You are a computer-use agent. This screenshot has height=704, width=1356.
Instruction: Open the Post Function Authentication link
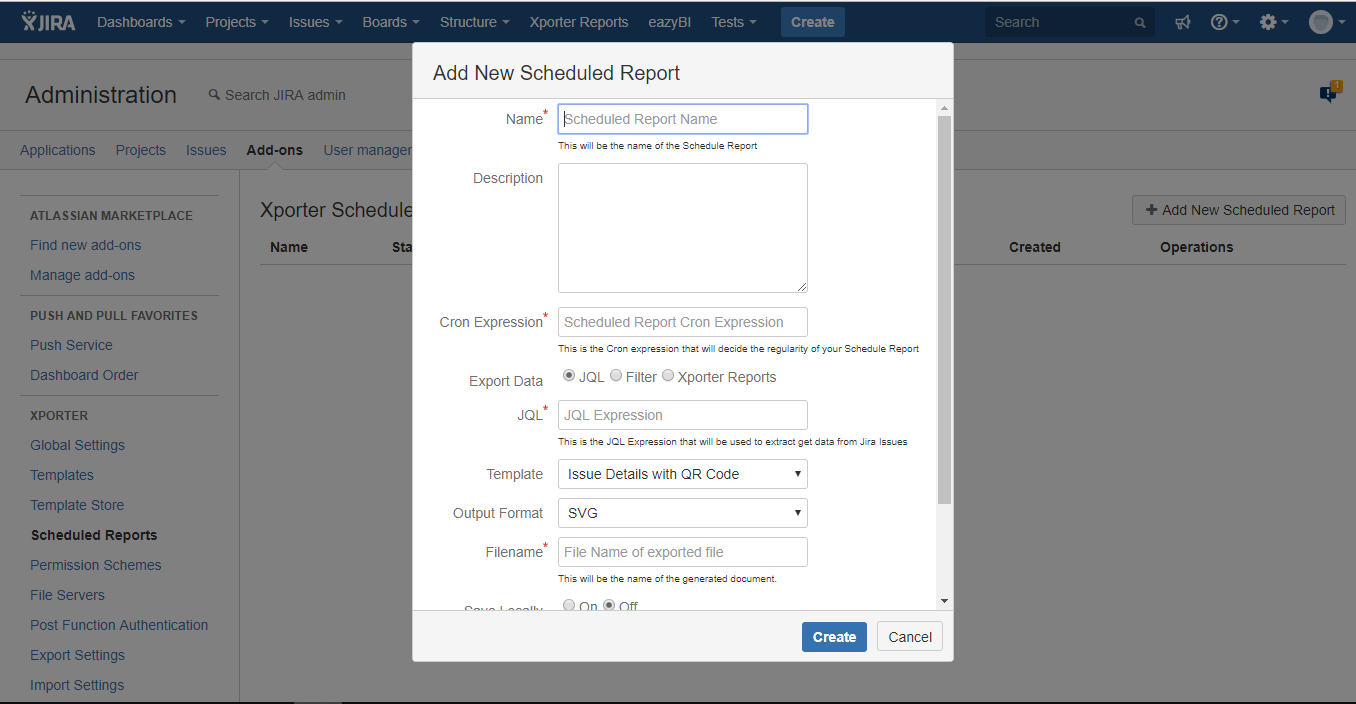pos(119,625)
